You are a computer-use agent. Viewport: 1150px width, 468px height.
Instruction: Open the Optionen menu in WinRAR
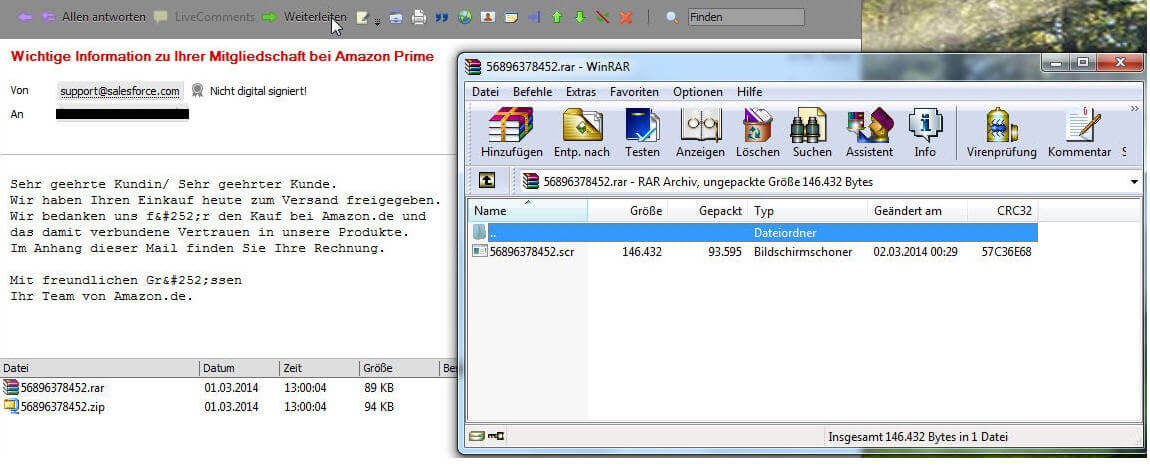pyautogui.click(x=697, y=92)
